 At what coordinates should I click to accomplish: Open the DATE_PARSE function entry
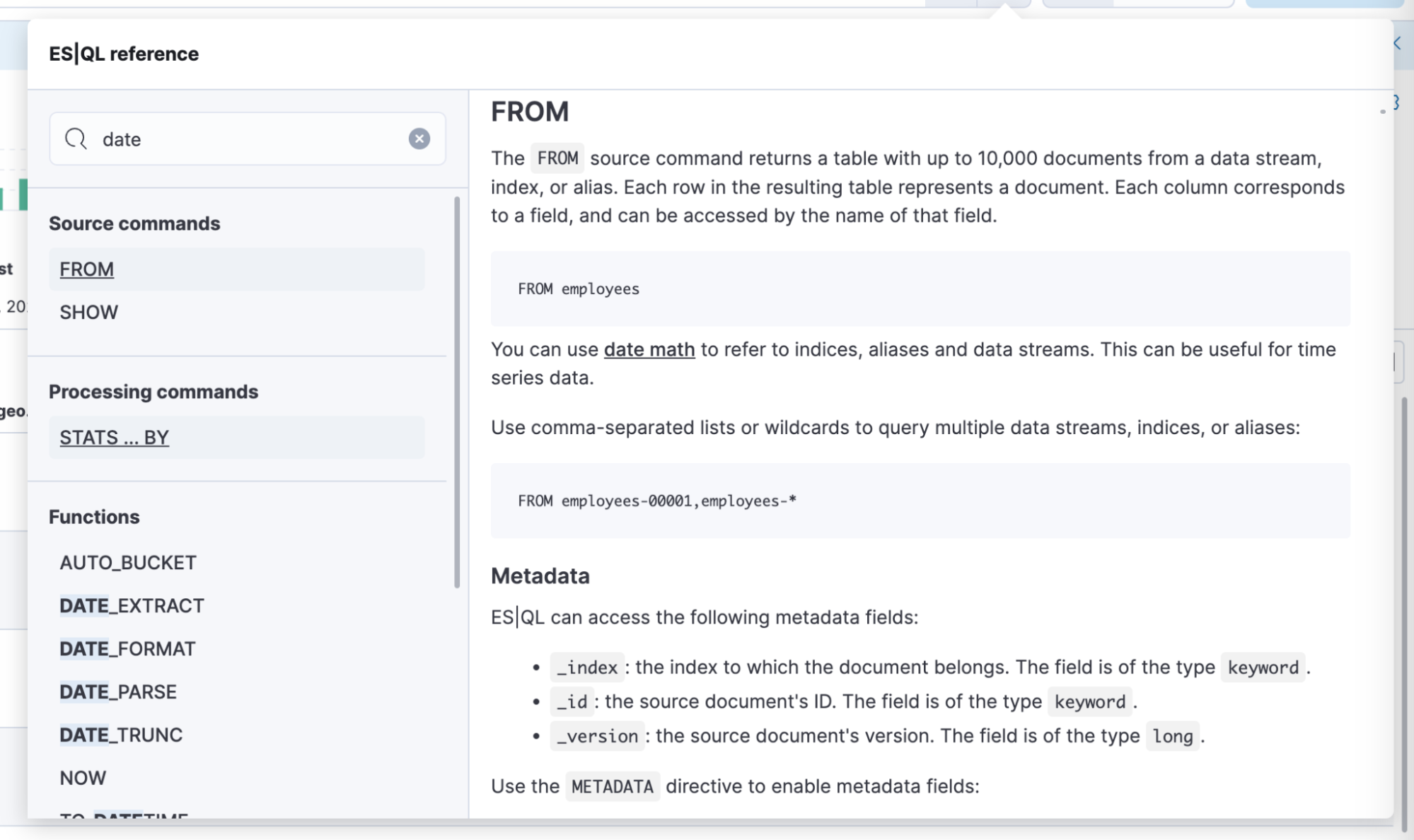coord(118,692)
